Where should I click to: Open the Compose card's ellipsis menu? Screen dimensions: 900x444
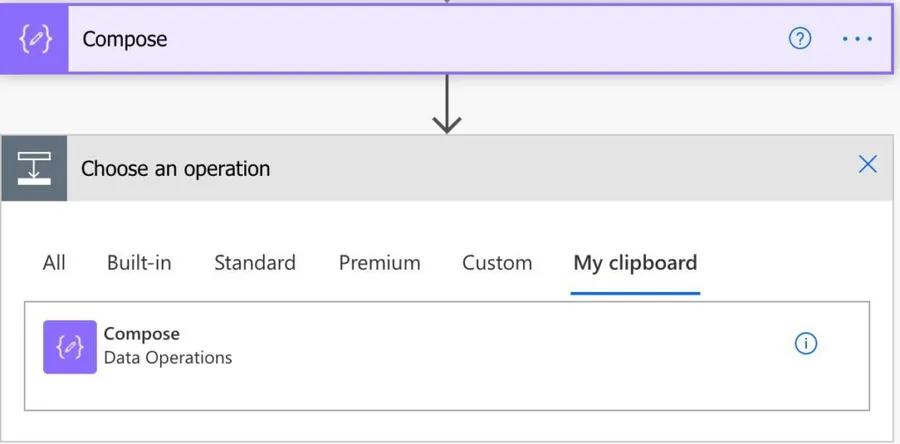pos(857,39)
